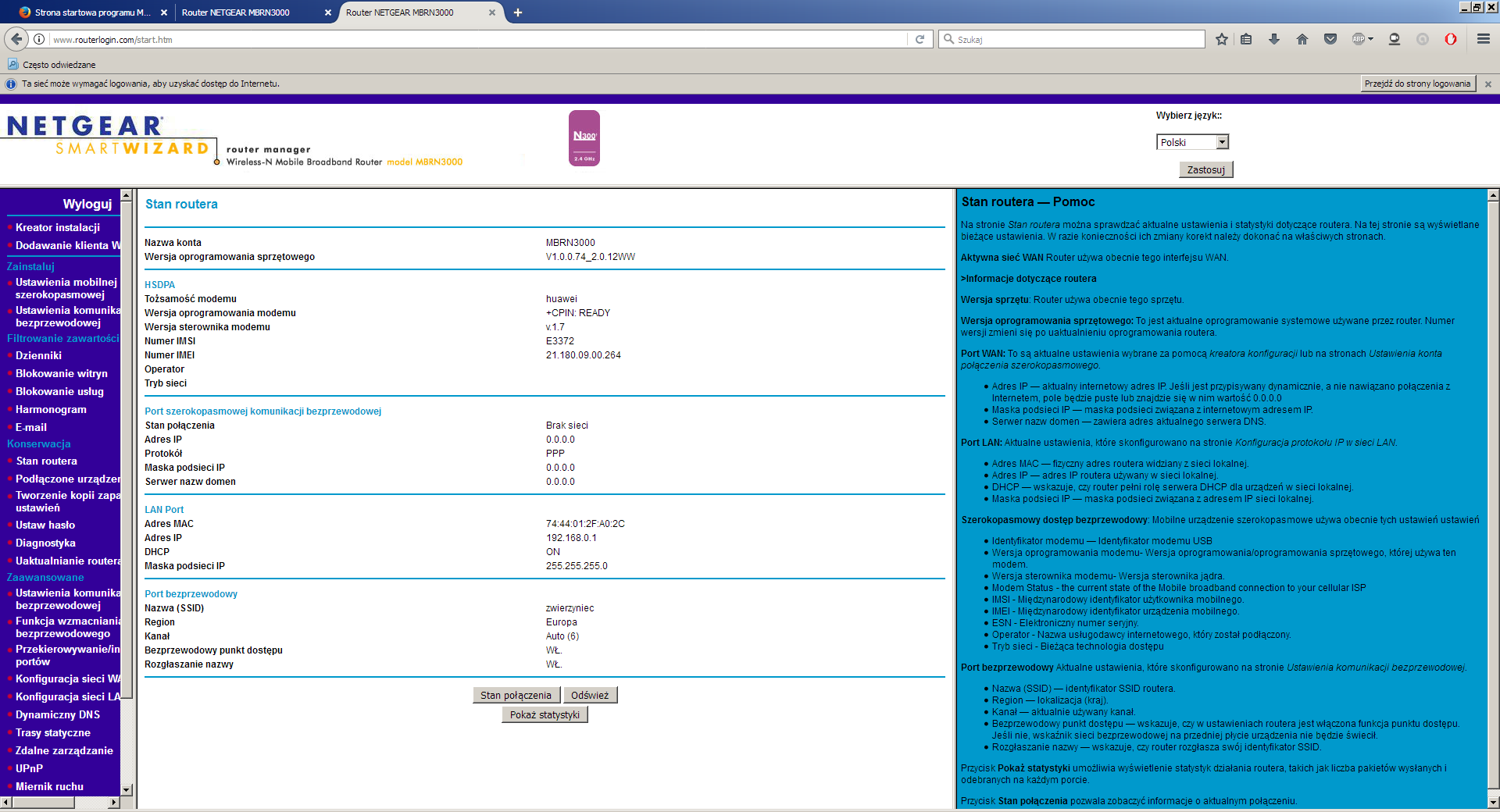The image size is (1500, 812).
Task: Open site information icon in address bar
Action: [39, 39]
